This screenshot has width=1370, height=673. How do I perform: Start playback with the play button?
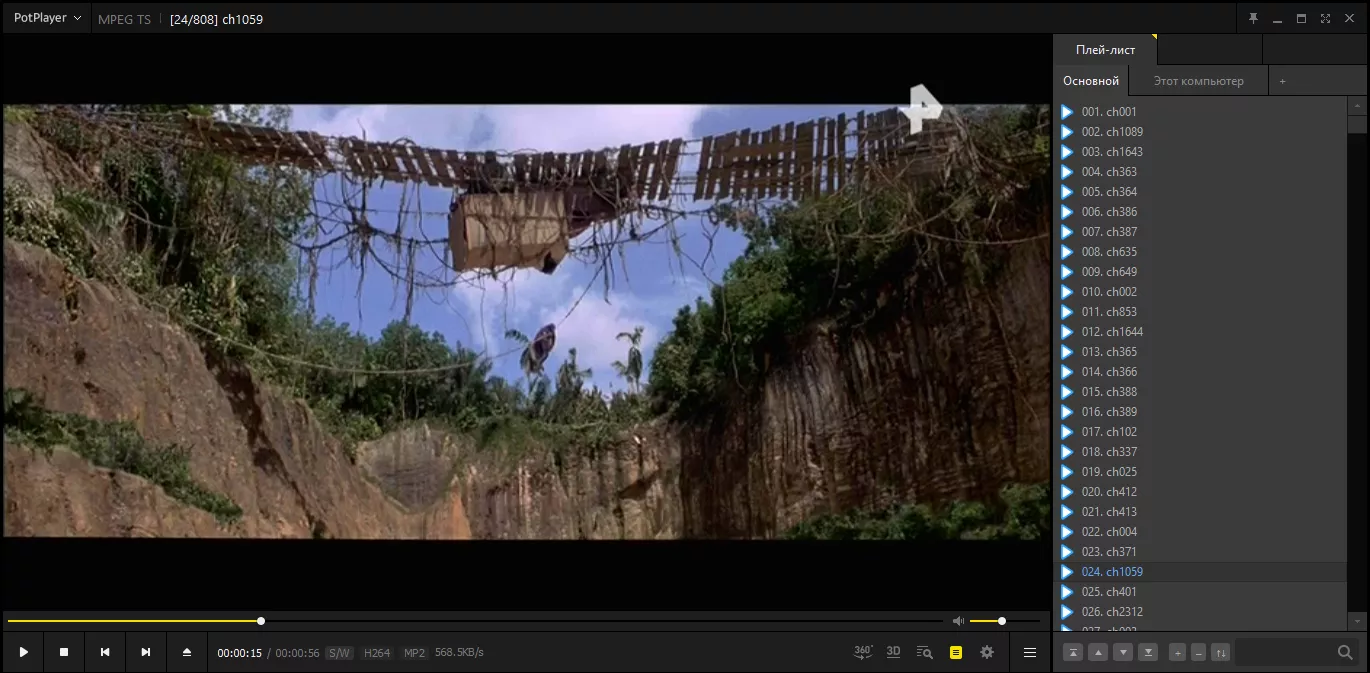click(x=23, y=652)
